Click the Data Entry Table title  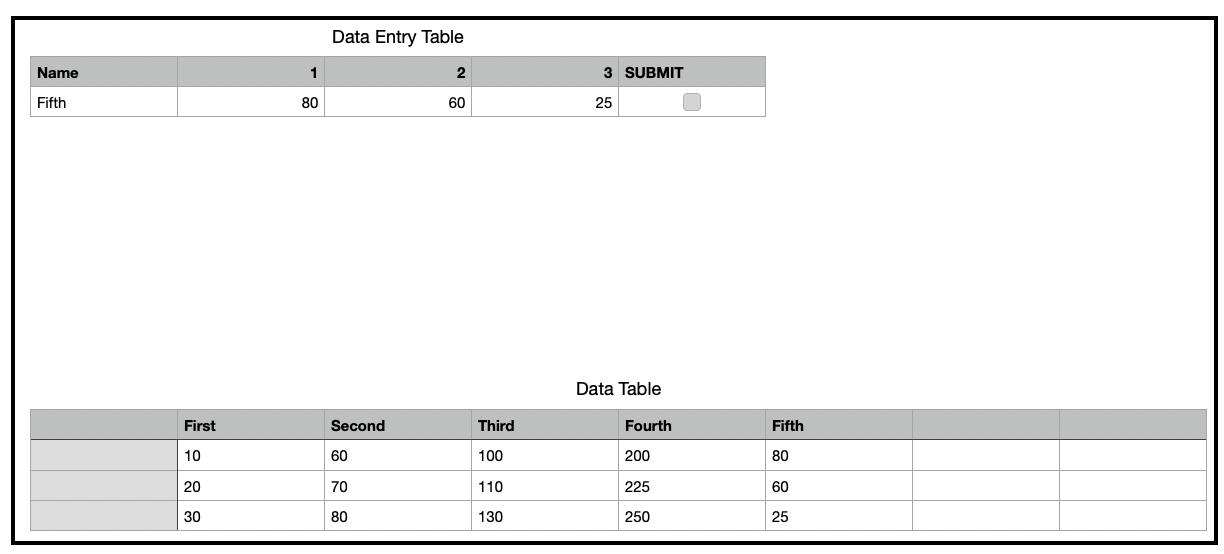point(397,37)
